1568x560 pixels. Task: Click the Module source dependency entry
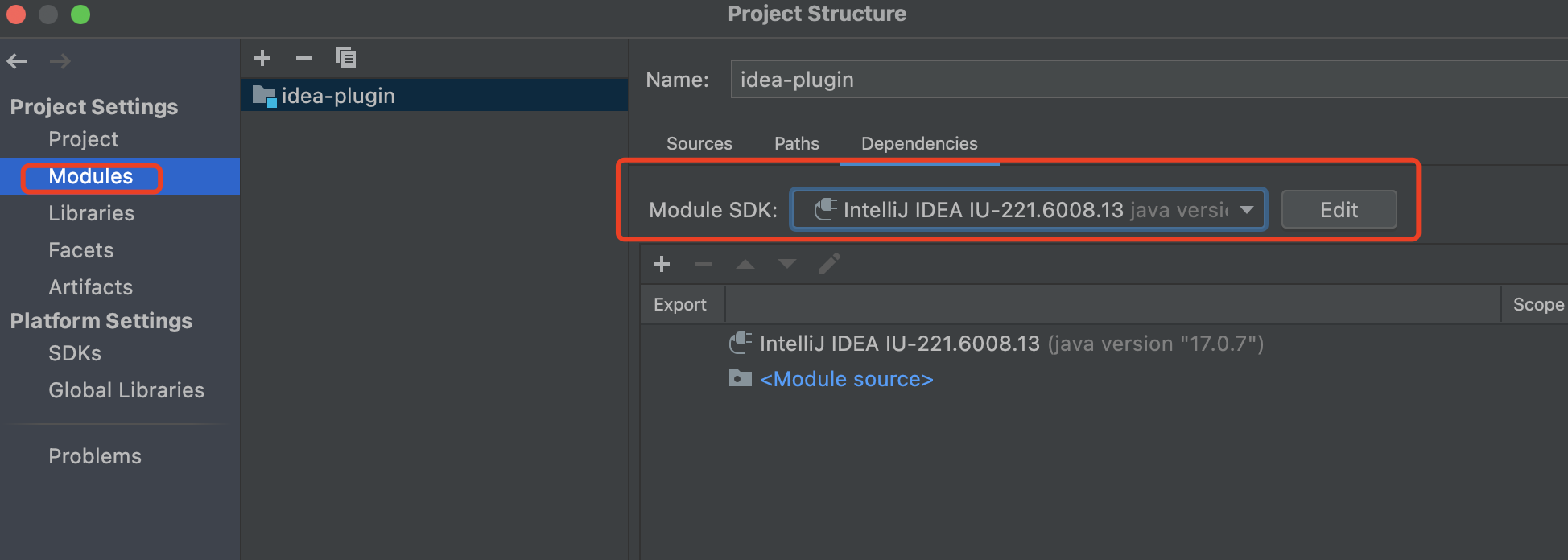pyautogui.click(x=846, y=379)
